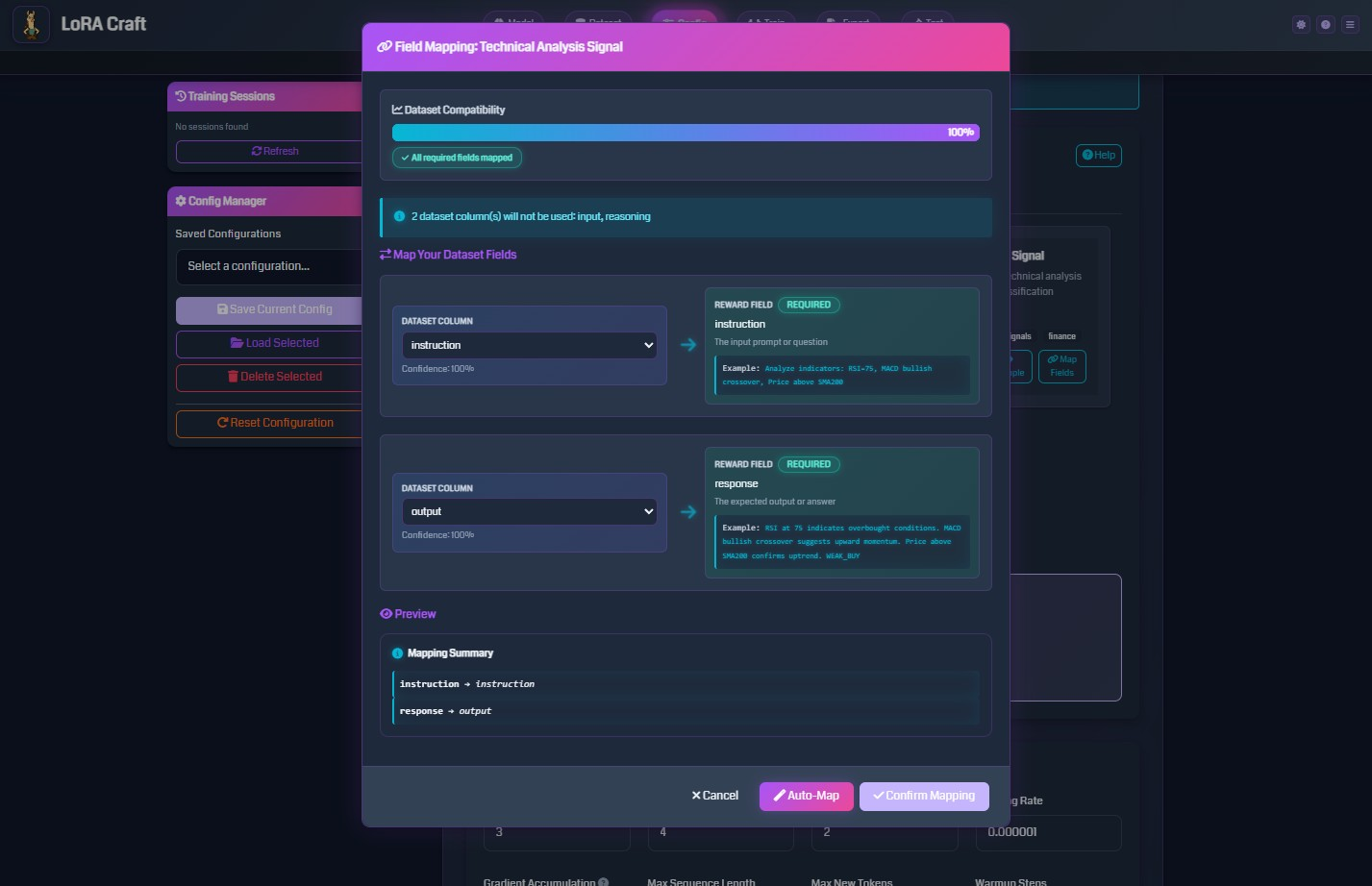Click the LoRA Craft logo icon
The width and height of the screenshot is (1372, 886).
point(31,25)
